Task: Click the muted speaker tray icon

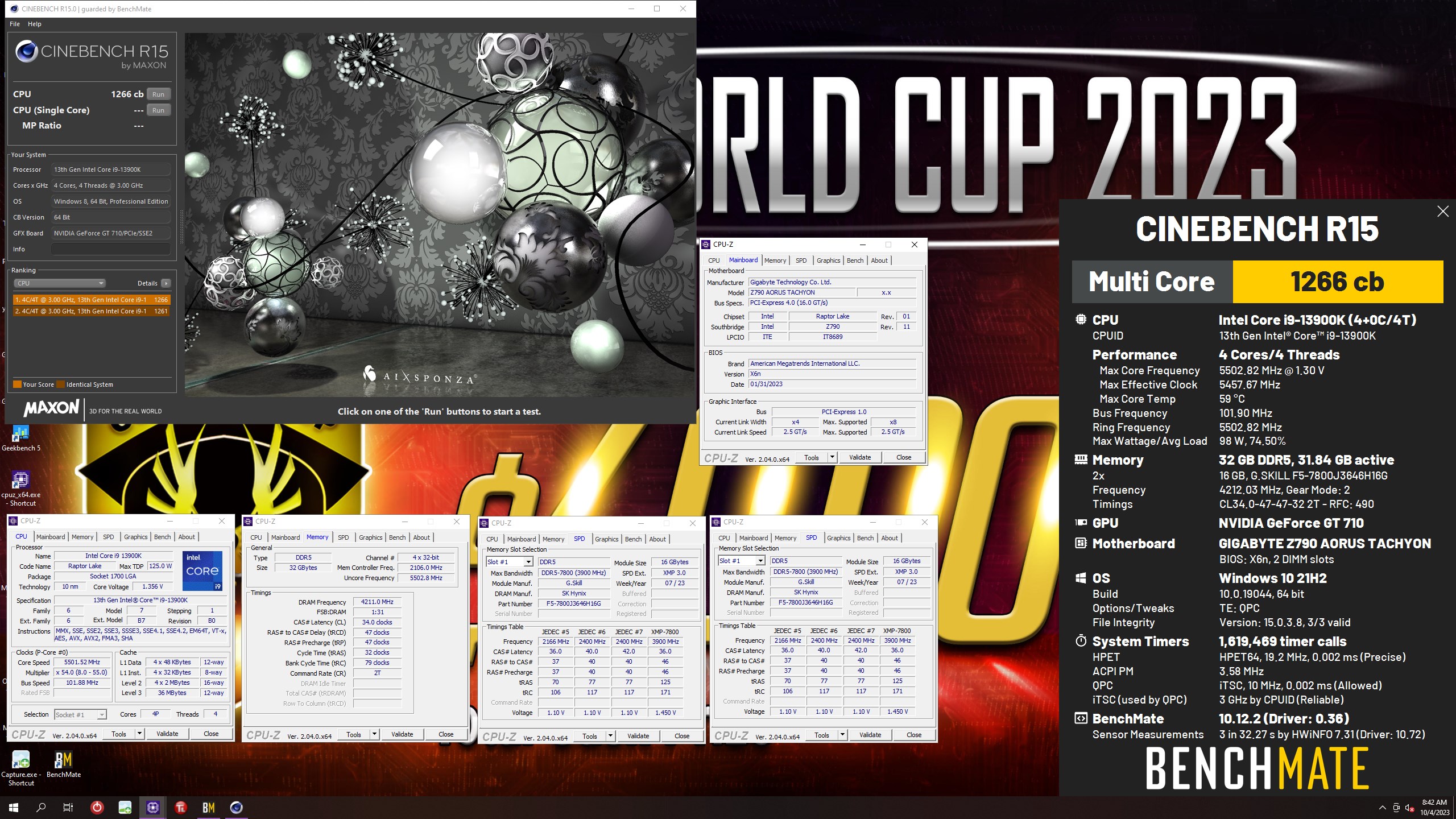Action: coord(1410,808)
